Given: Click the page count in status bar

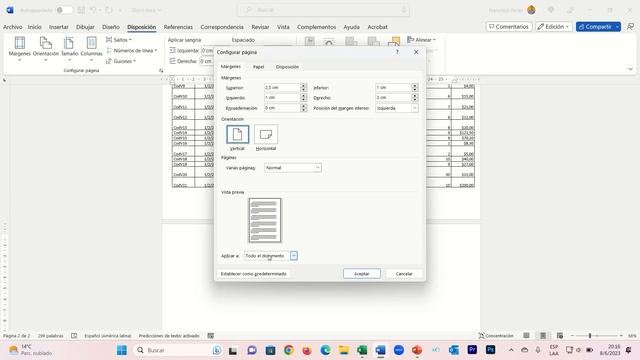Looking at the screenshot, I should 16,336.
